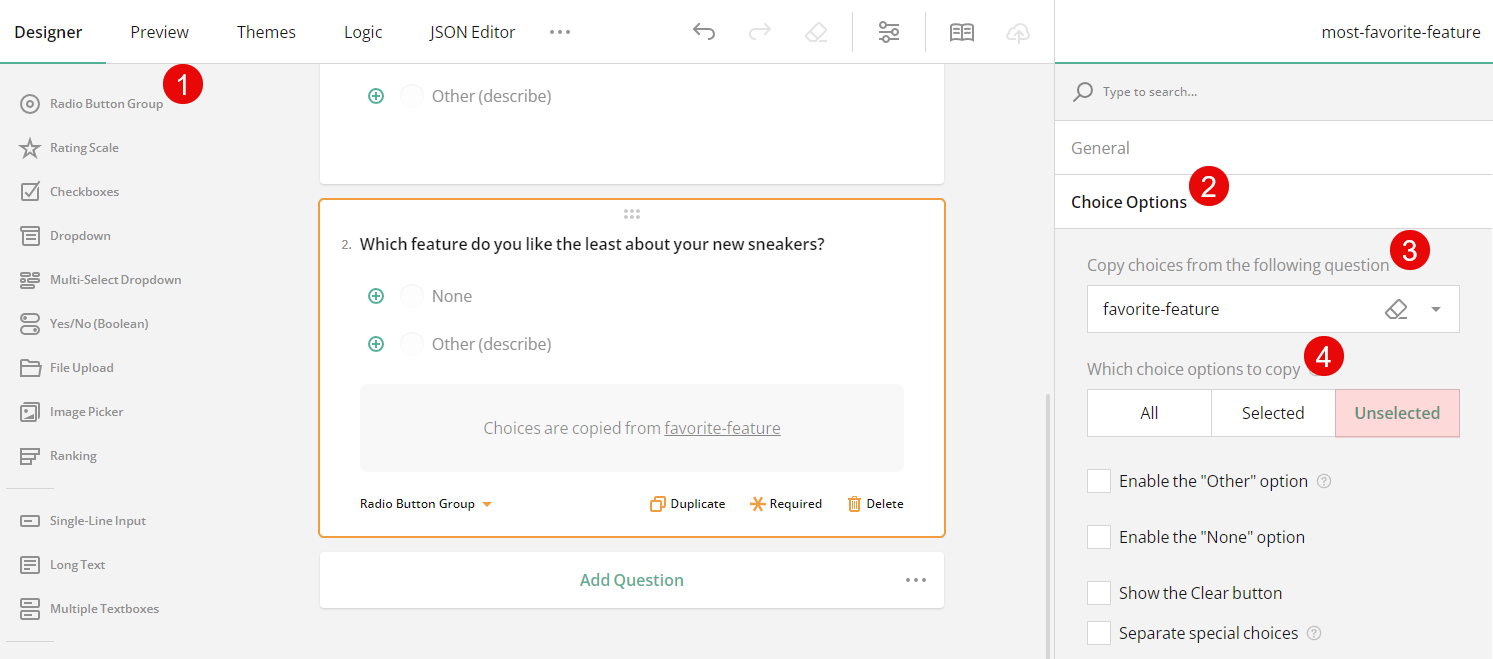Click the Undo arrow icon
This screenshot has width=1493, height=659.
pyautogui.click(x=704, y=31)
